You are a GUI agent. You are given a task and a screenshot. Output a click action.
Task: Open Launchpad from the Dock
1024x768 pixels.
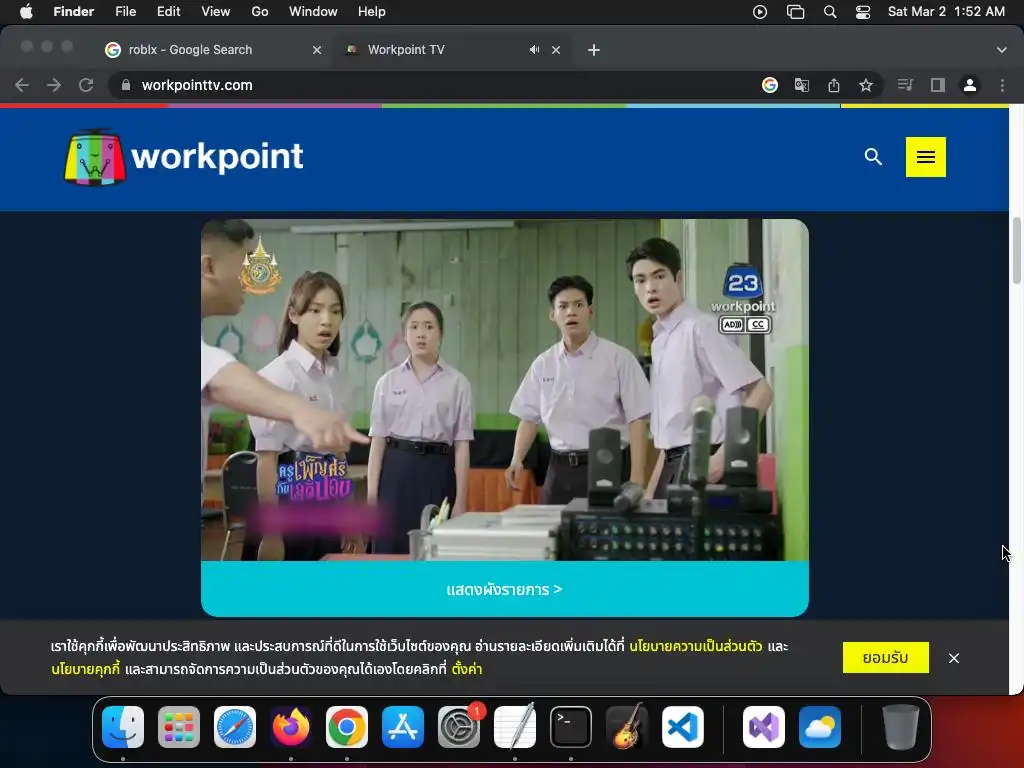(179, 727)
